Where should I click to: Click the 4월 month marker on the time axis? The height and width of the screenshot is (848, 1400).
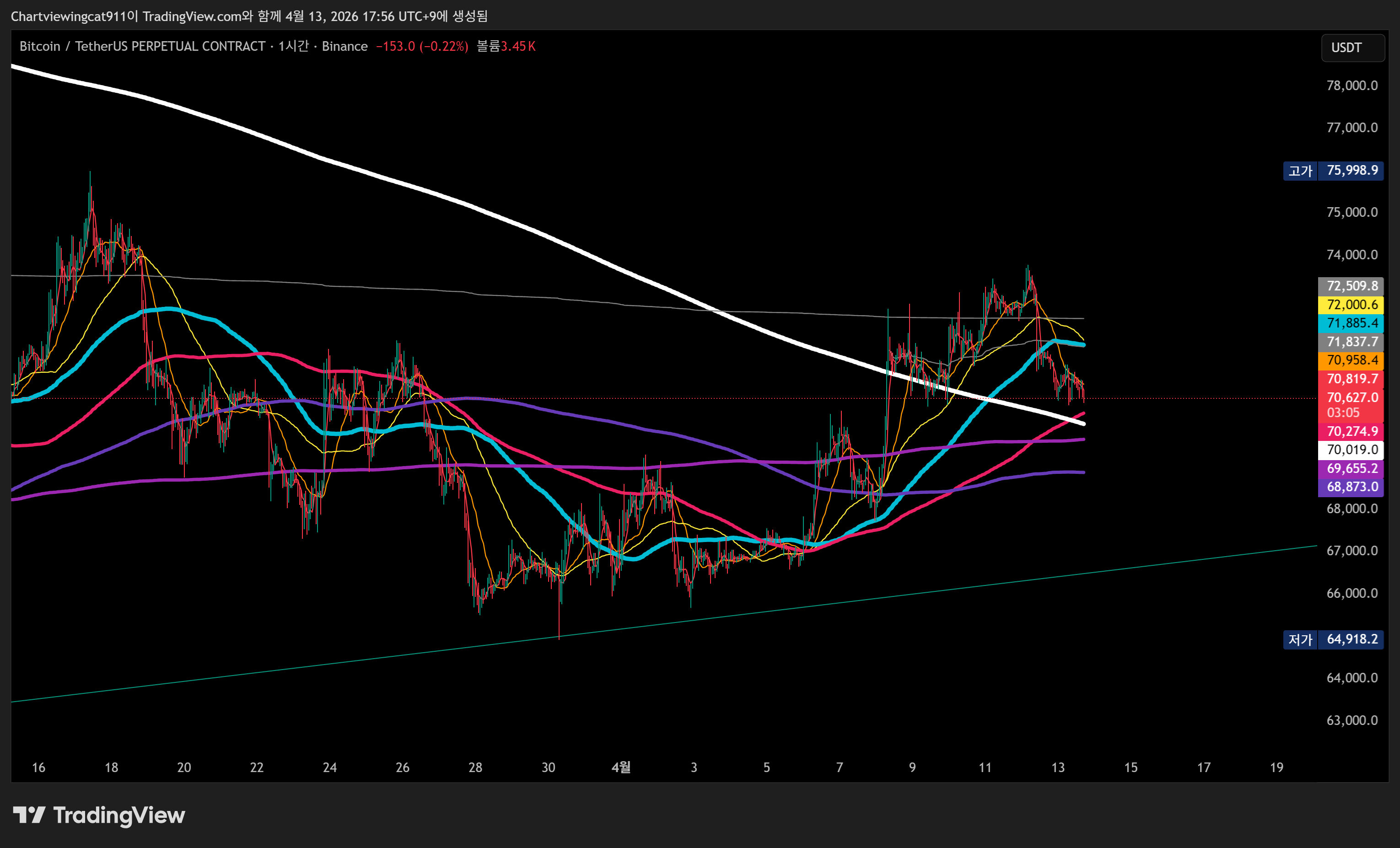[x=620, y=767]
